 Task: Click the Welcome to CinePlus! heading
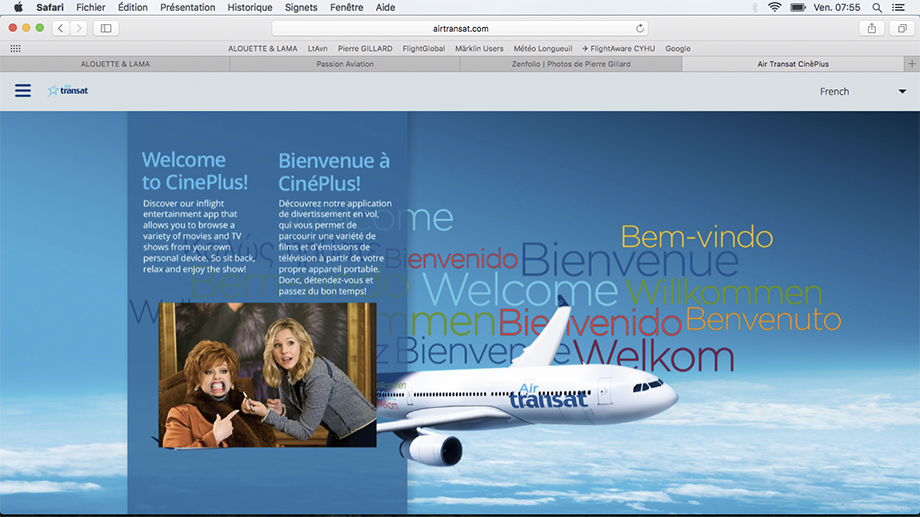pyautogui.click(x=195, y=171)
